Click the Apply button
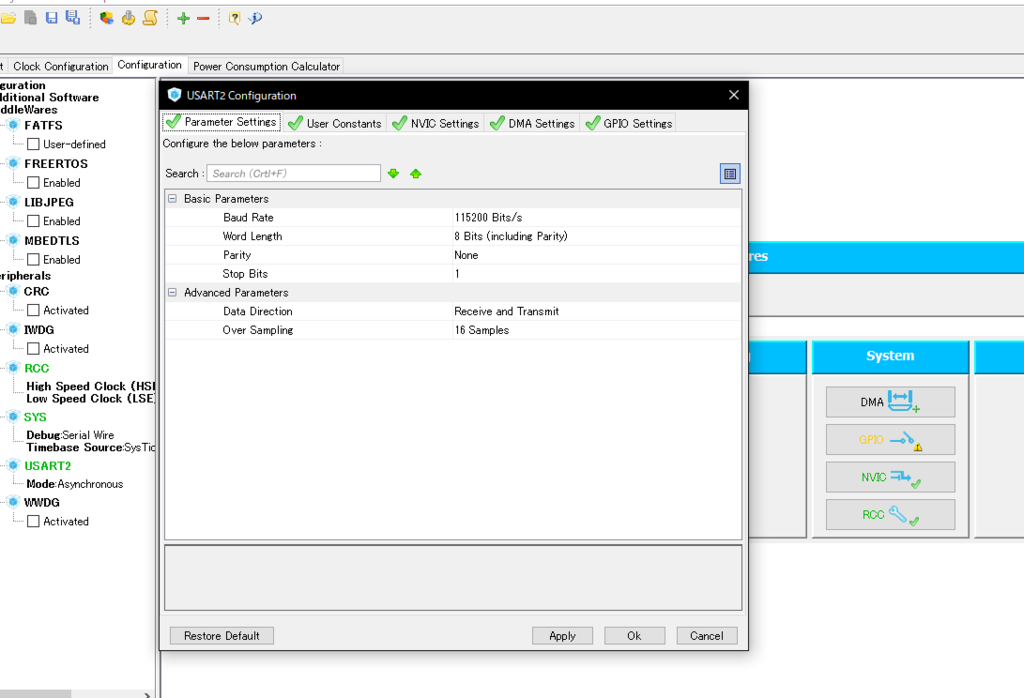The image size is (1024, 698). pos(562,636)
